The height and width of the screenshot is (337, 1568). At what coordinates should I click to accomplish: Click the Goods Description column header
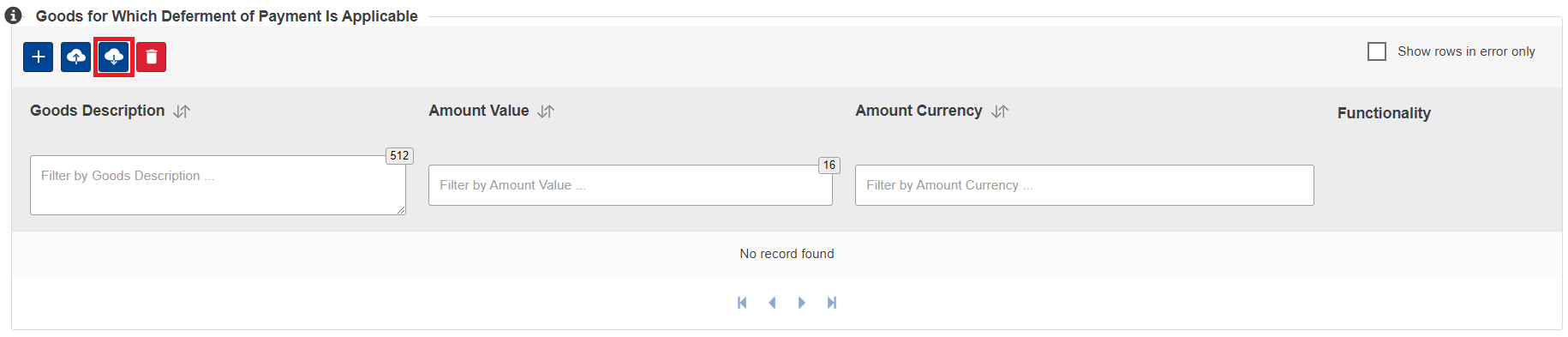click(x=98, y=111)
